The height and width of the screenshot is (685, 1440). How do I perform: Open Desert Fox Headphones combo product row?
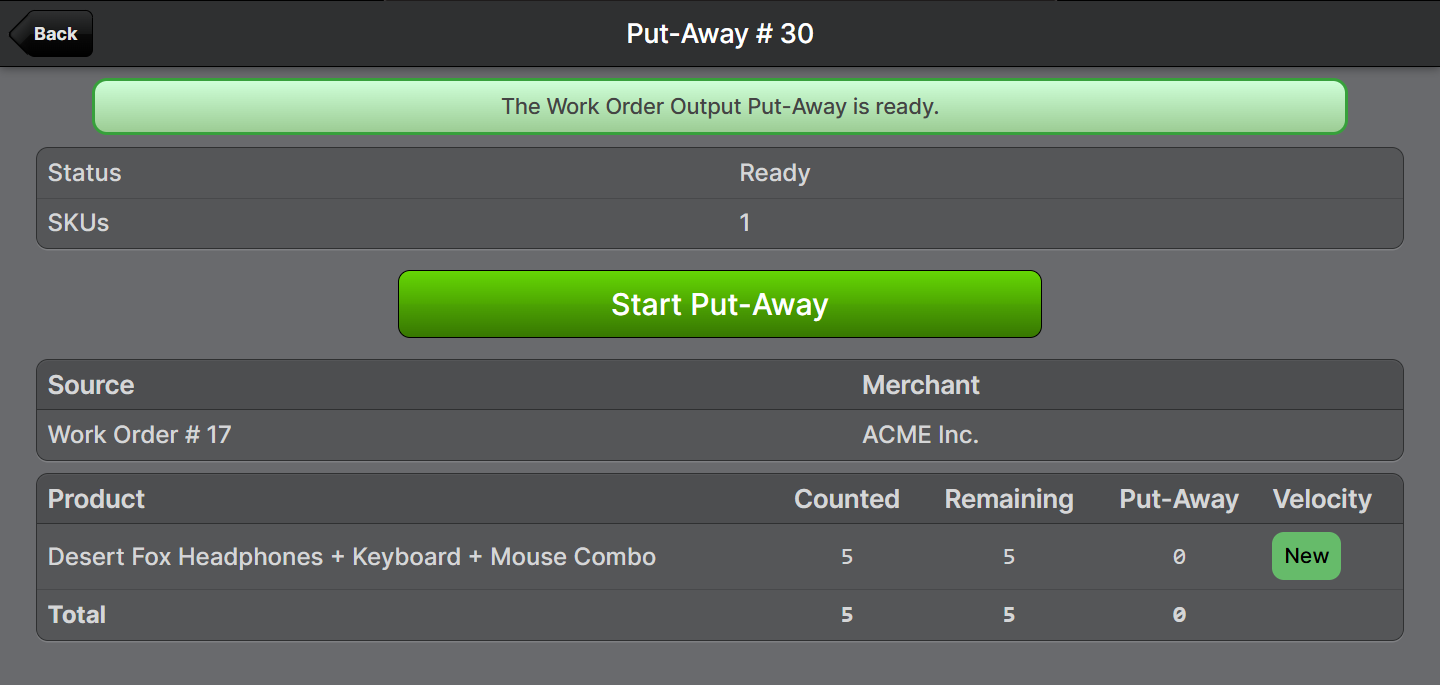352,557
